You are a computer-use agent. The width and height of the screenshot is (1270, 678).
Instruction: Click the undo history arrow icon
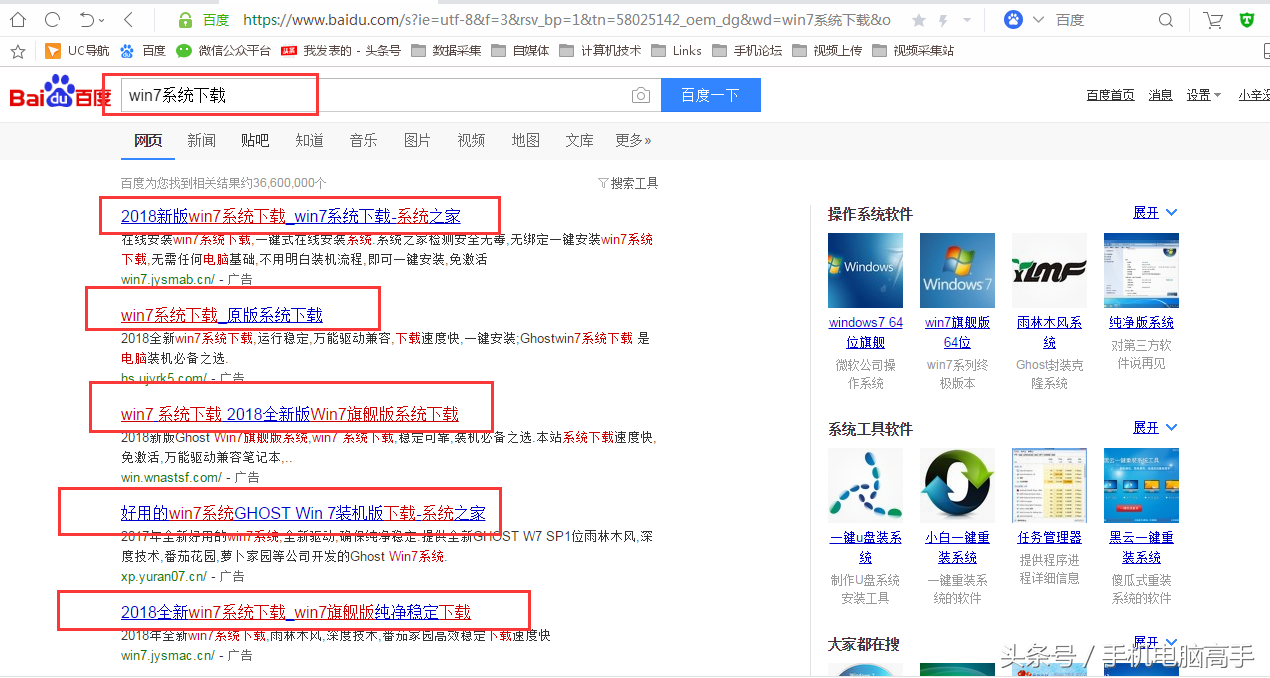87,19
